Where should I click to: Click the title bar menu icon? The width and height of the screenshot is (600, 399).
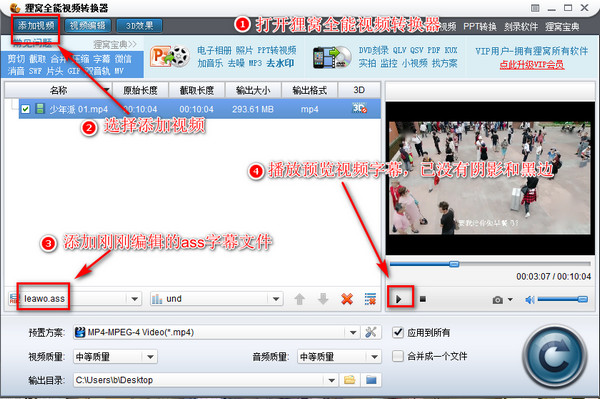tap(535, 8)
